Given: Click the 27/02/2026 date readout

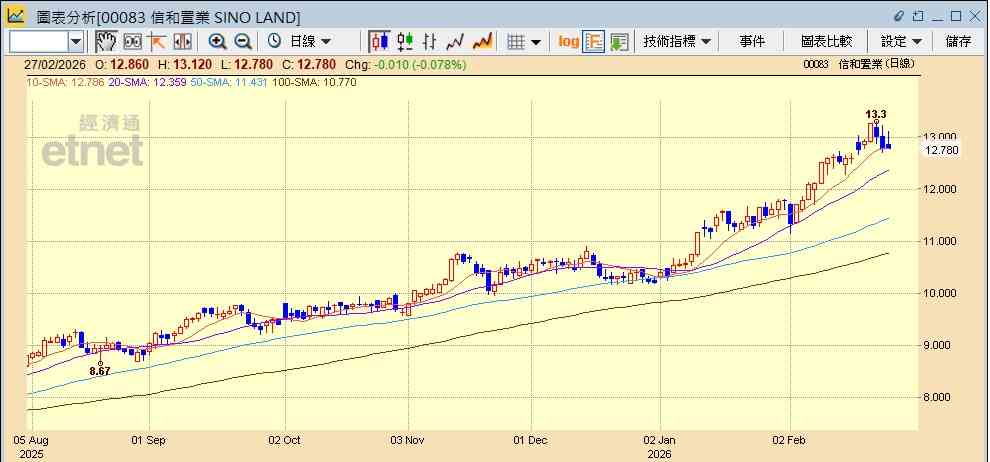Looking at the screenshot, I should (56, 65).
